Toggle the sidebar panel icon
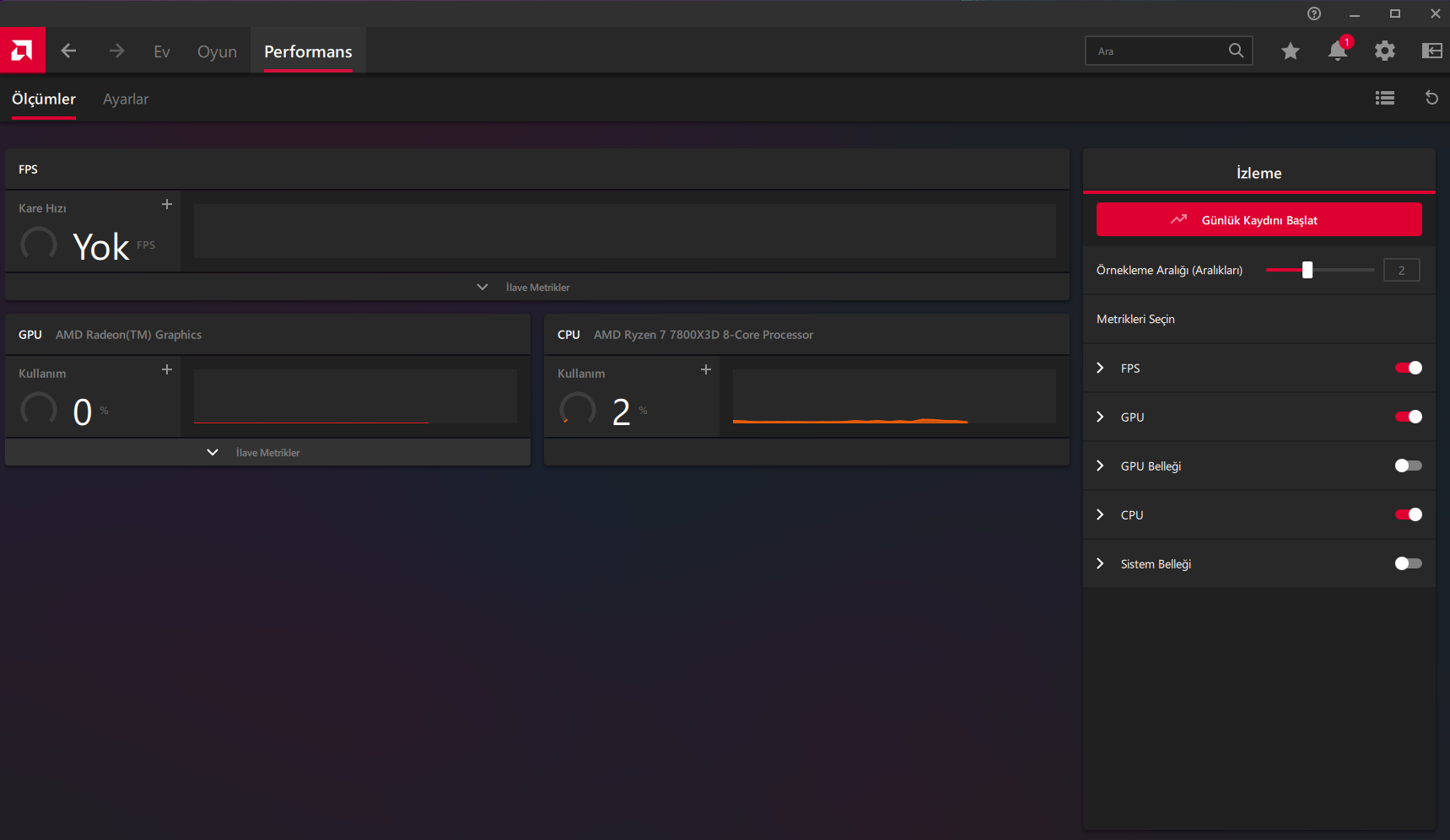 [1432, 51]
